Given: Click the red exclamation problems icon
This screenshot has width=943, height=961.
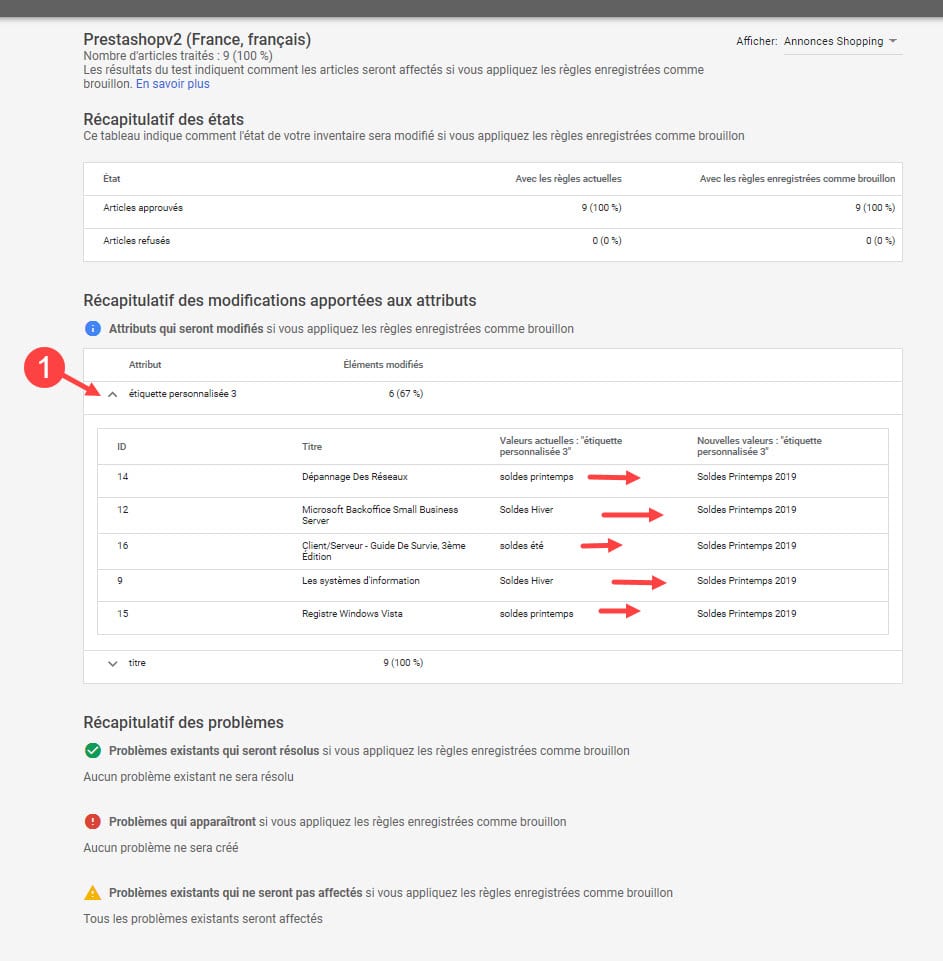Looking at the screenshot, I should [93, 821].
